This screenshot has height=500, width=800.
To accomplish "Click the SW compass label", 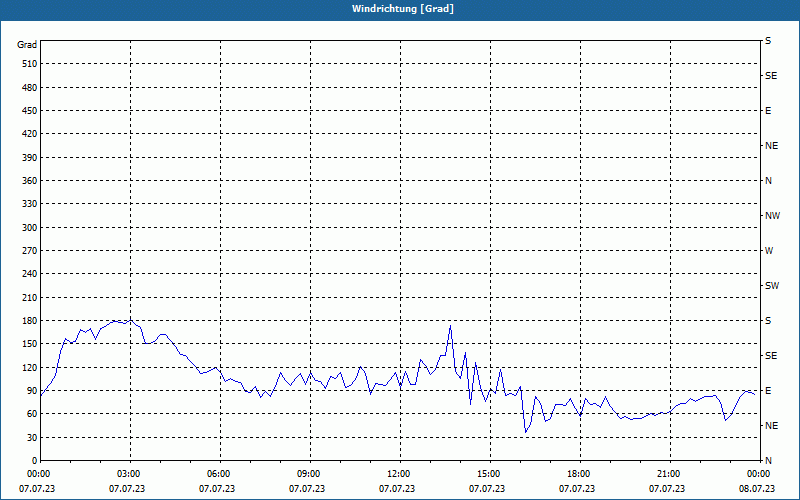I will [772, 286].
